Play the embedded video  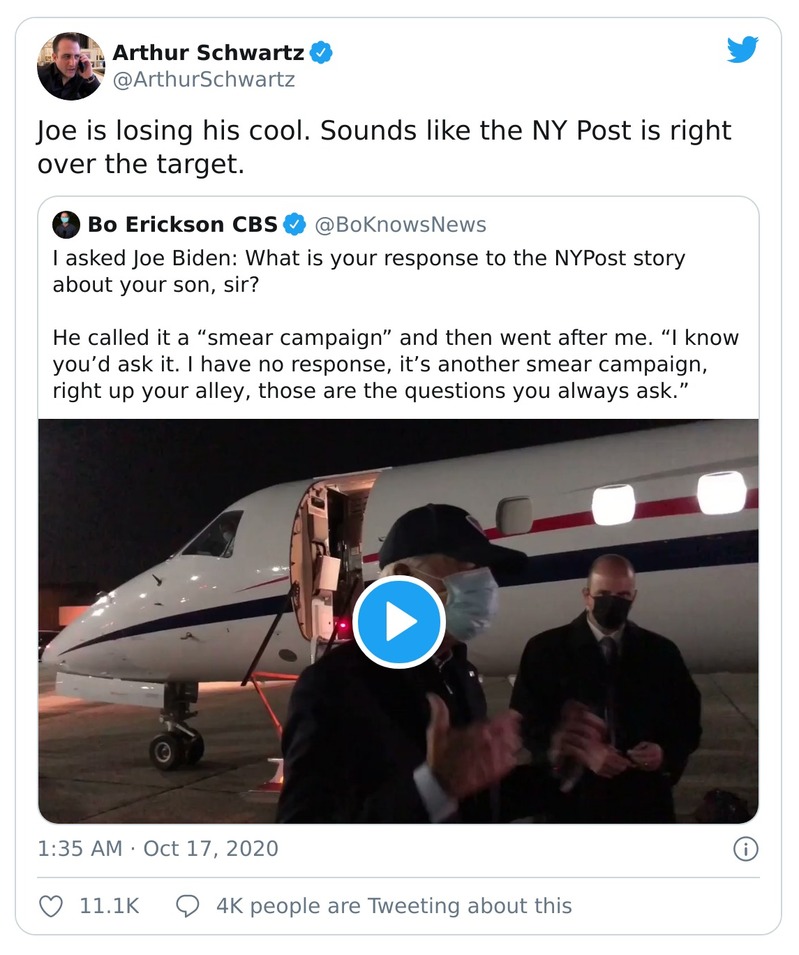click(x=398, y=622)
